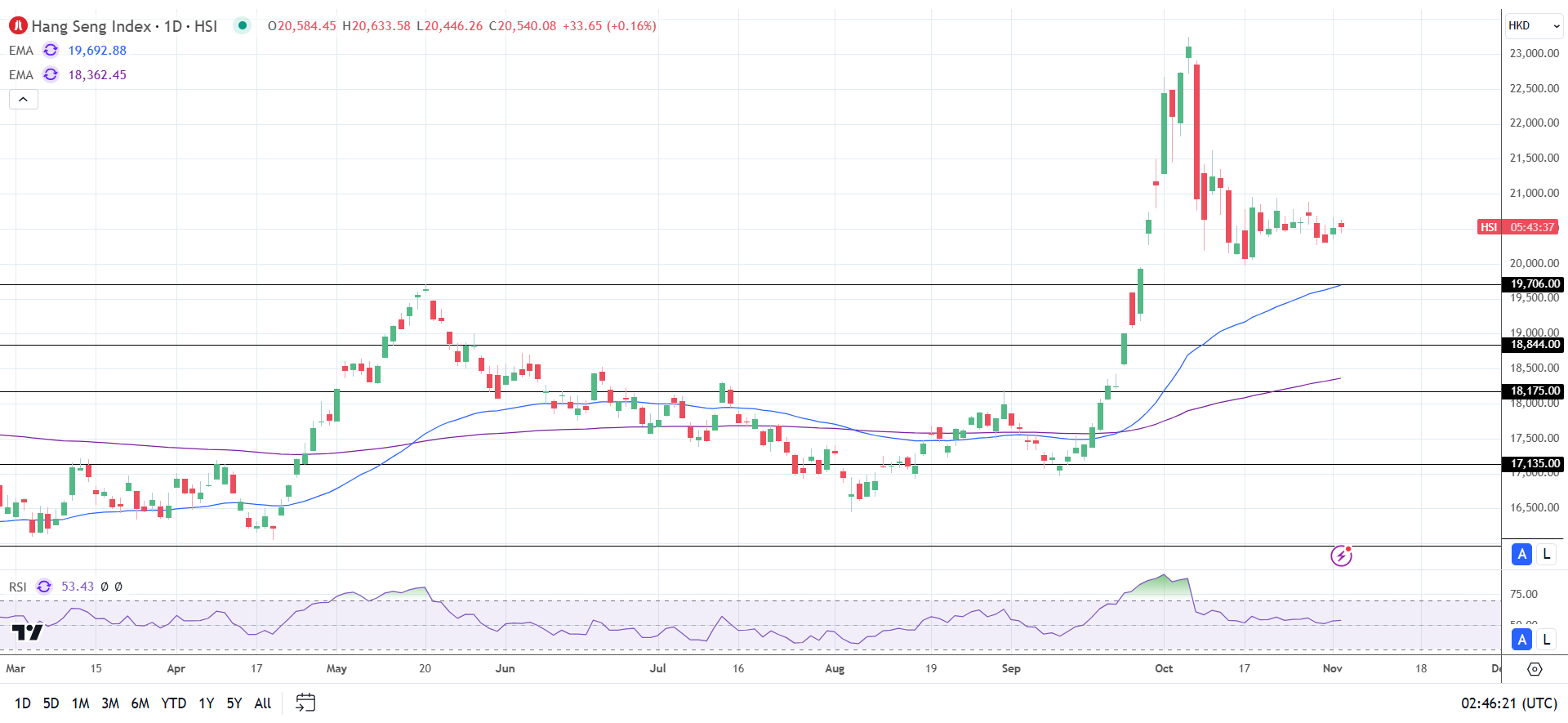Screen dimensions: 1568x723
Task: Select the All time range
Action: (x=263, y=703)
